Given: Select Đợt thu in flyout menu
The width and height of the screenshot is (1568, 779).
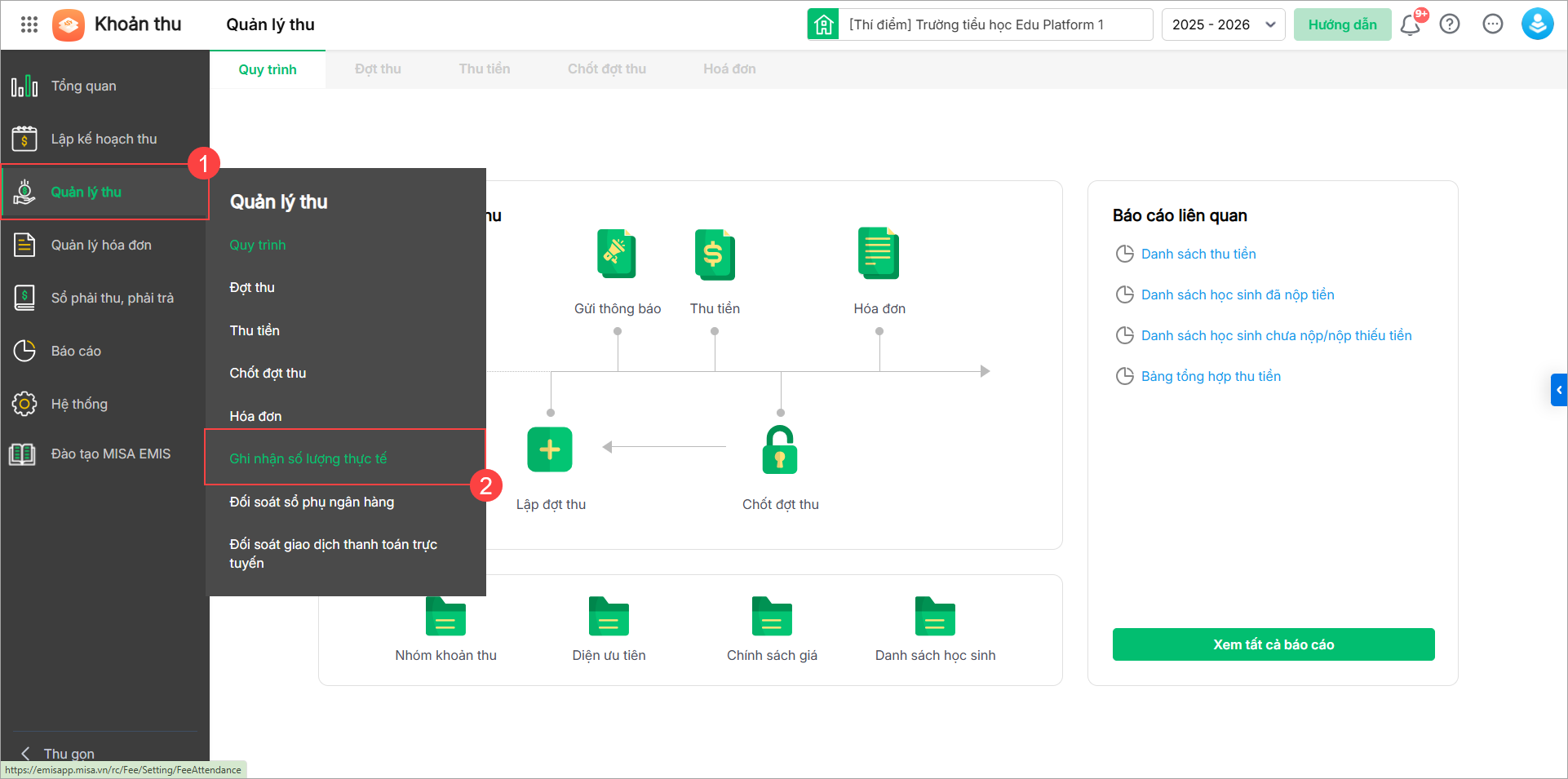Looking at the screenshot, I should (x=252, y=287).
